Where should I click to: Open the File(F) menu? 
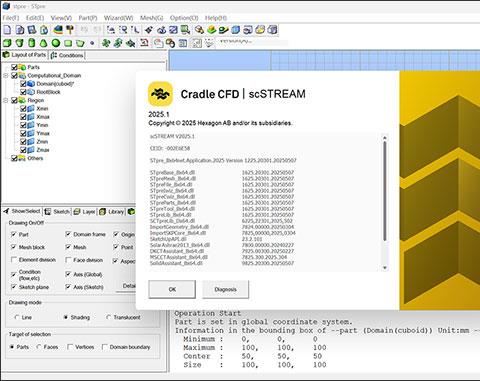coord(11,18)
